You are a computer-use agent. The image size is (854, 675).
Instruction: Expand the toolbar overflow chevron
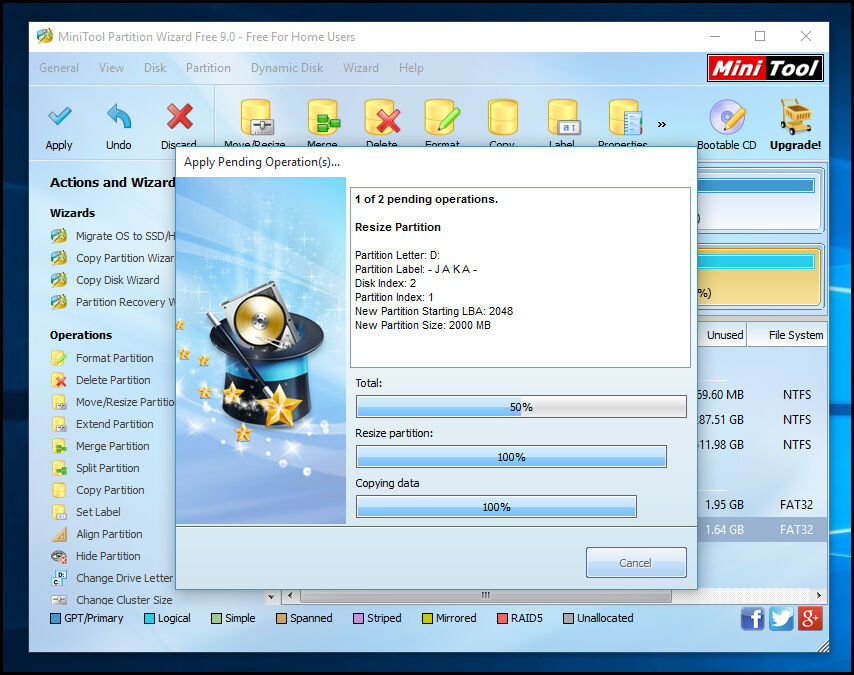pyautogui.click(x=662, y=125)
